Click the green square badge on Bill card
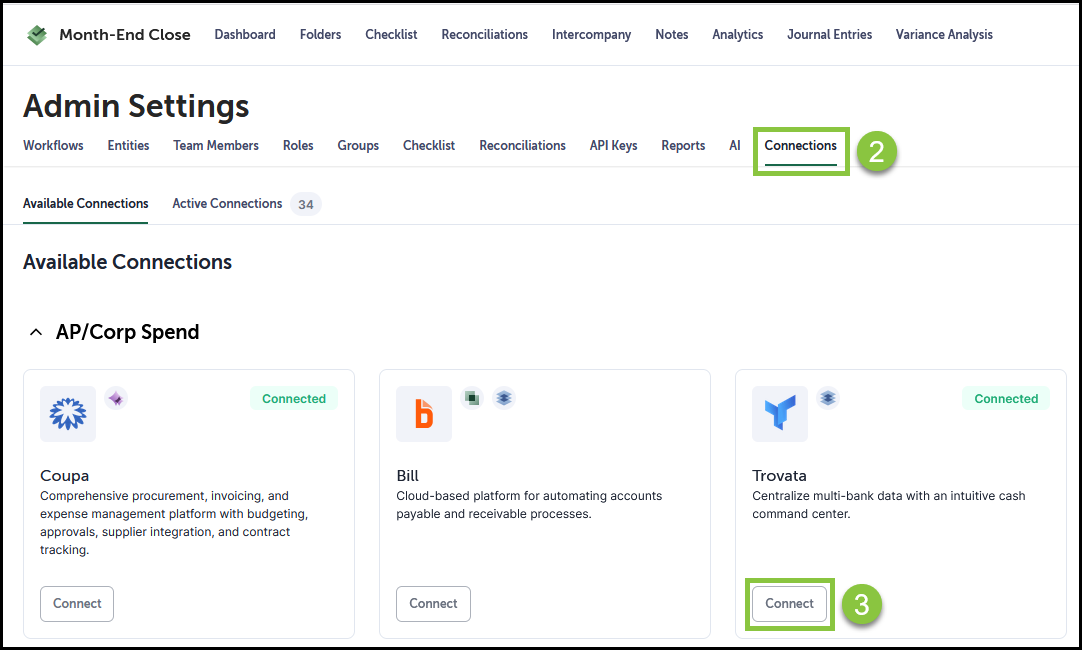Screen dimensions: 1082x650 tap(472, 398)
